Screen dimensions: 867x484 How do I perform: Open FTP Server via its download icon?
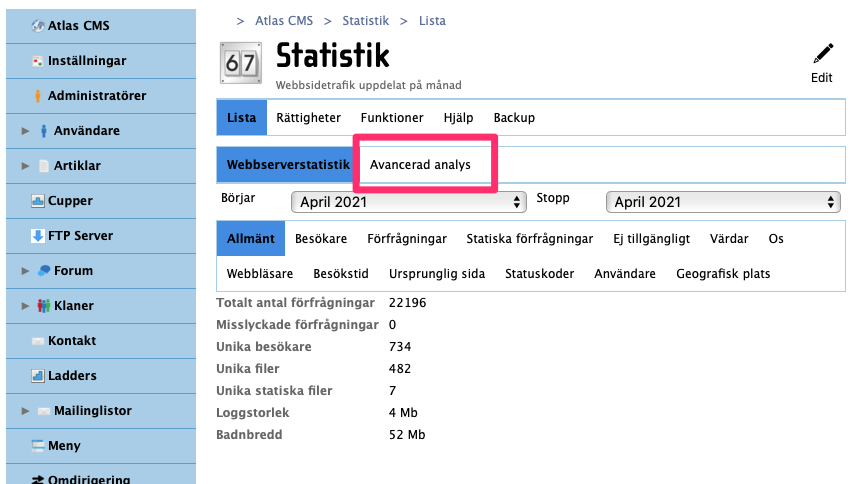pos(38,236)
